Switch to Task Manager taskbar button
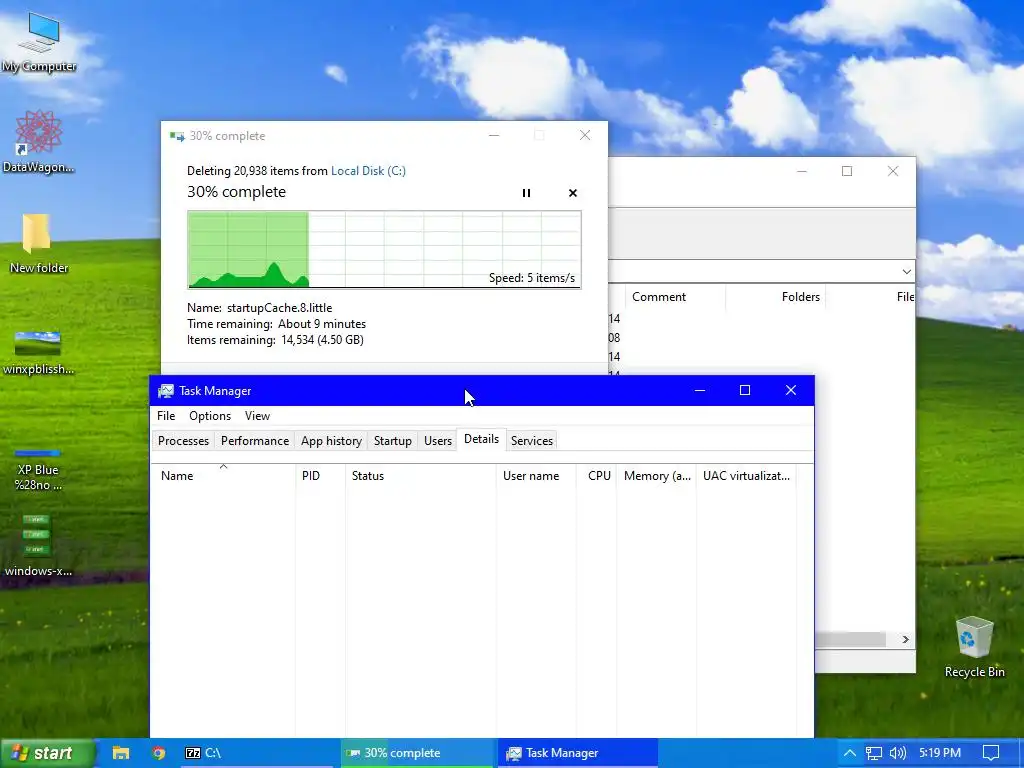The image size is (1024, 768). [x=577, y=753]
